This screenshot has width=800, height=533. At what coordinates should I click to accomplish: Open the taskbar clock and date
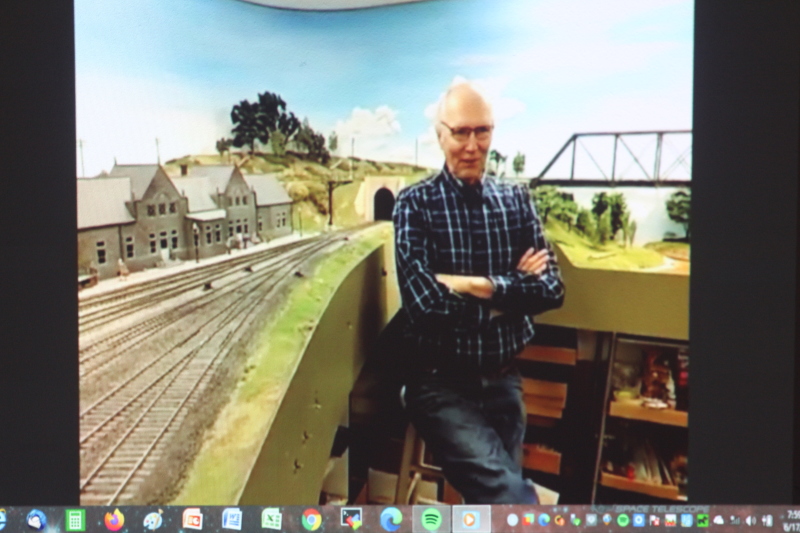[790, 520]
